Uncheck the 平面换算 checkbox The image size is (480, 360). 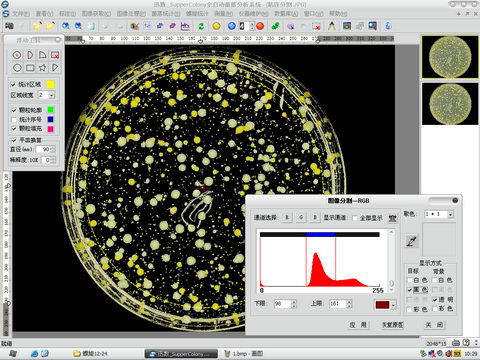tap(14, 140)
